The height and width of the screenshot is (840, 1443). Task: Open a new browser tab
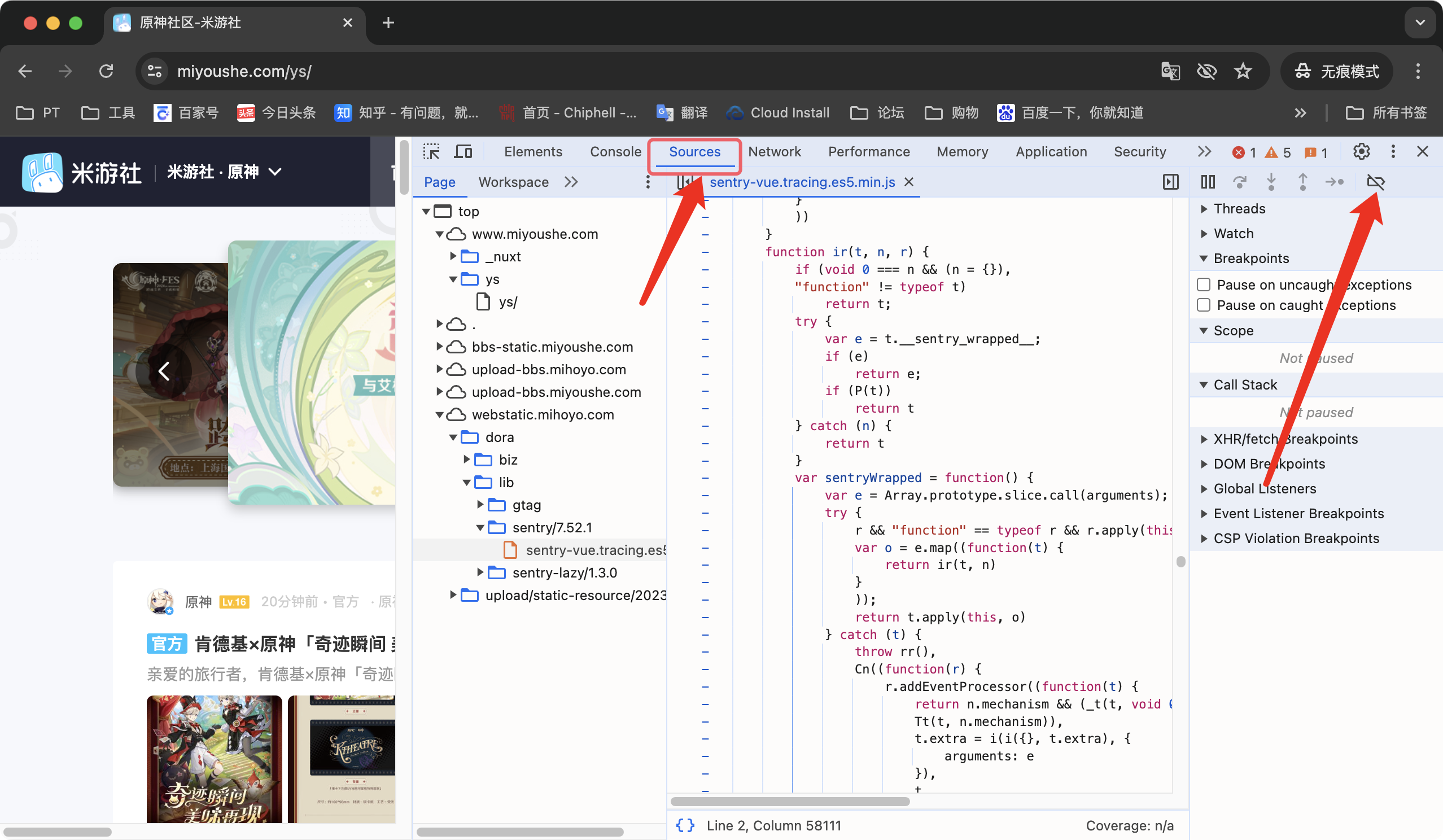pyautogui.click(x=388, y=23)
